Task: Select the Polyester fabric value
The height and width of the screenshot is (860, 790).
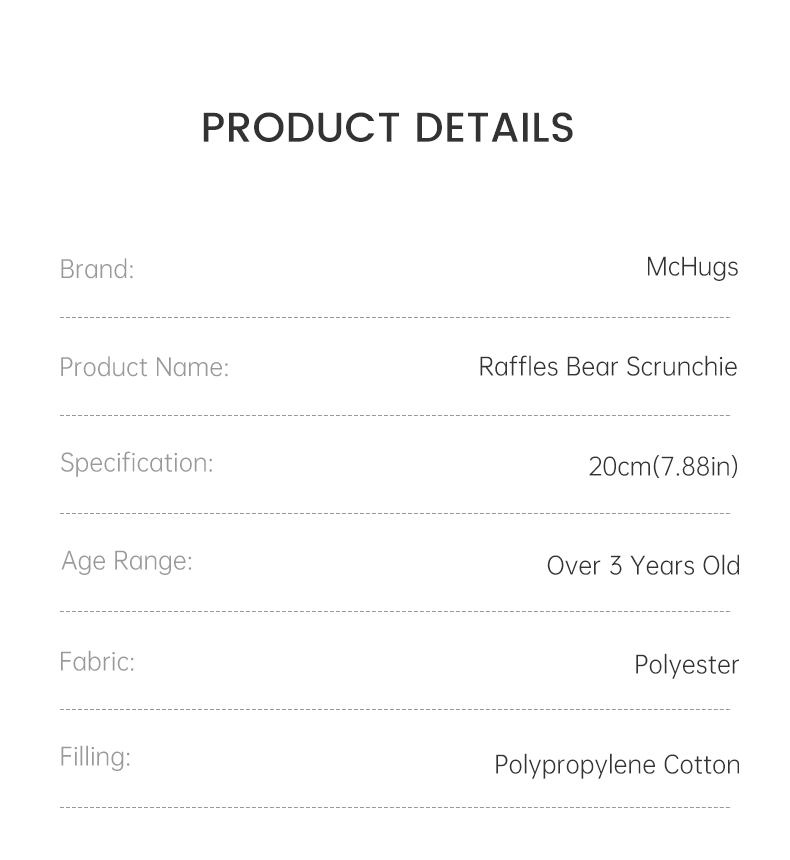Action: point(686,665)
